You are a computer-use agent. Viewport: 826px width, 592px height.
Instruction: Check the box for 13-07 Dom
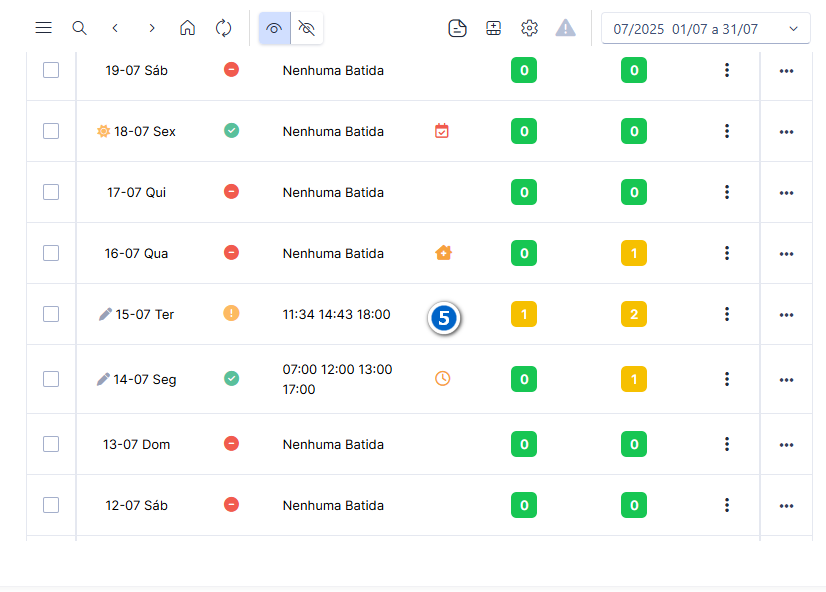[51, 444]
